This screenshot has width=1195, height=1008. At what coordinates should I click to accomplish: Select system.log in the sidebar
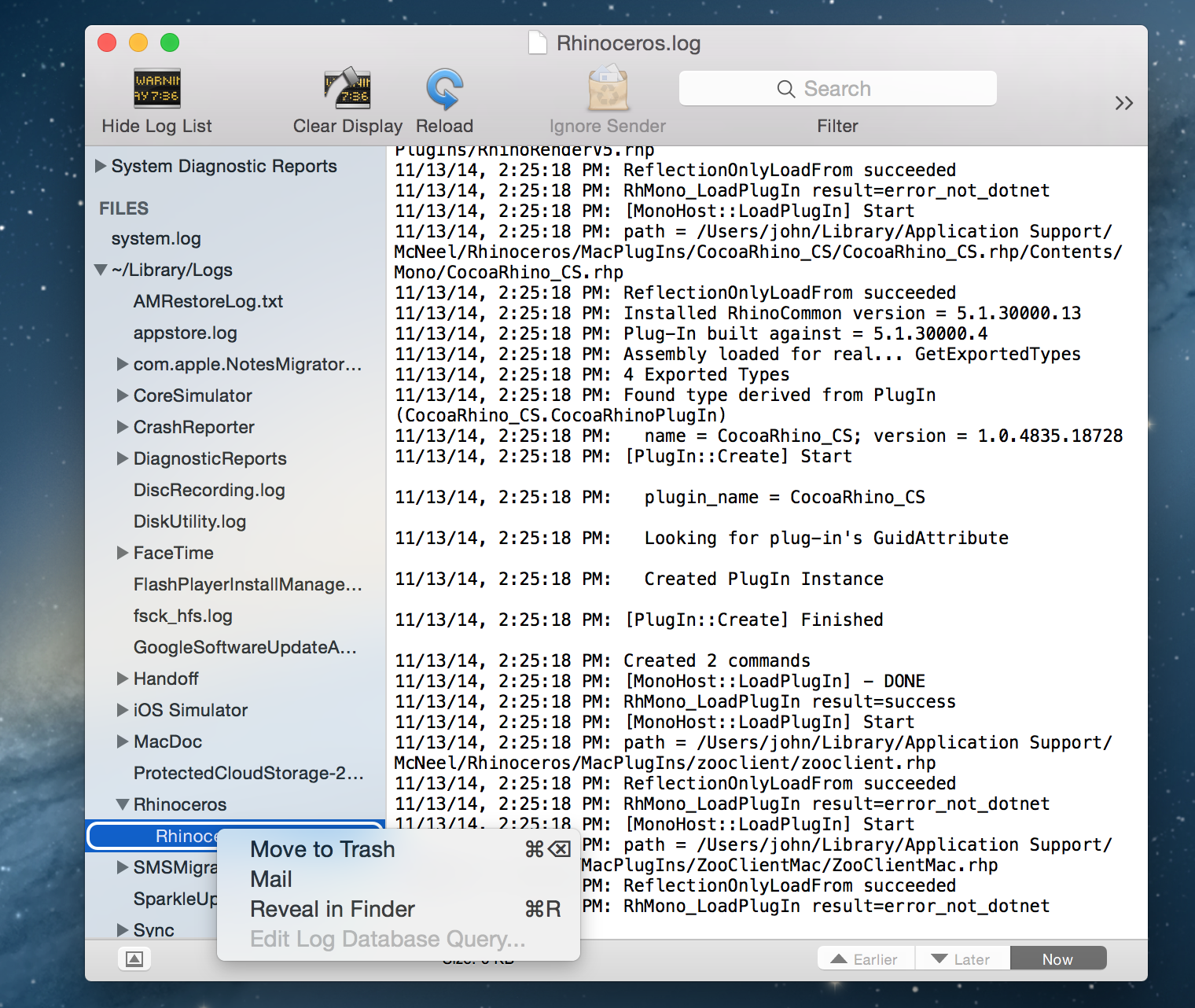(156, 238)
